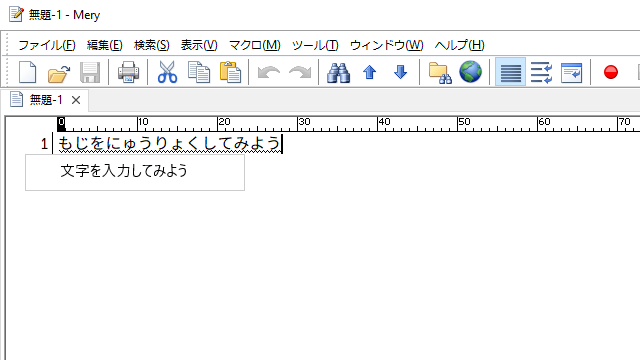The height and width of the screenshot is (360, 640).
Task: Open a file with the folder icon
Action: tap(59, 73)
